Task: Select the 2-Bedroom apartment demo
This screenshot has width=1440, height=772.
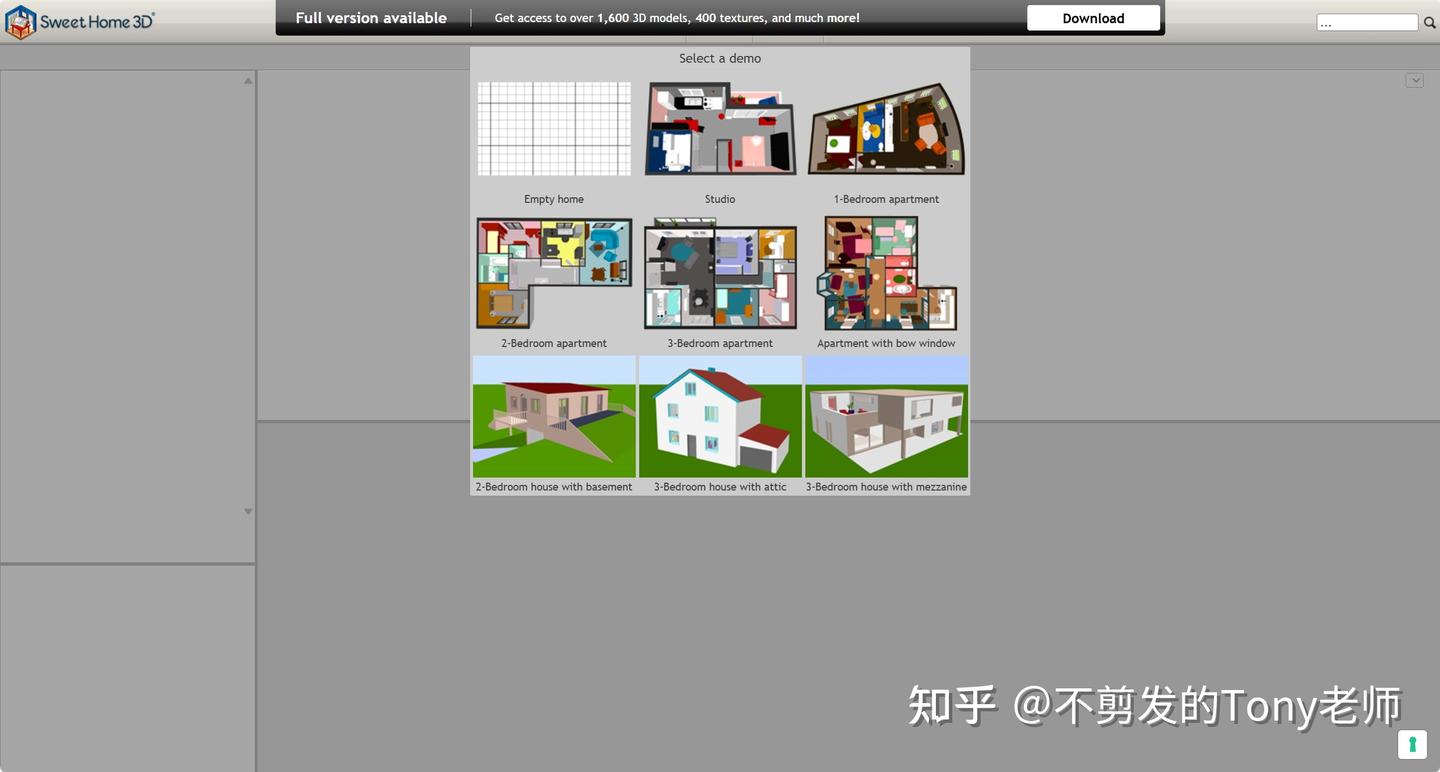Action: pyautogui.click(x=553, y=272)
